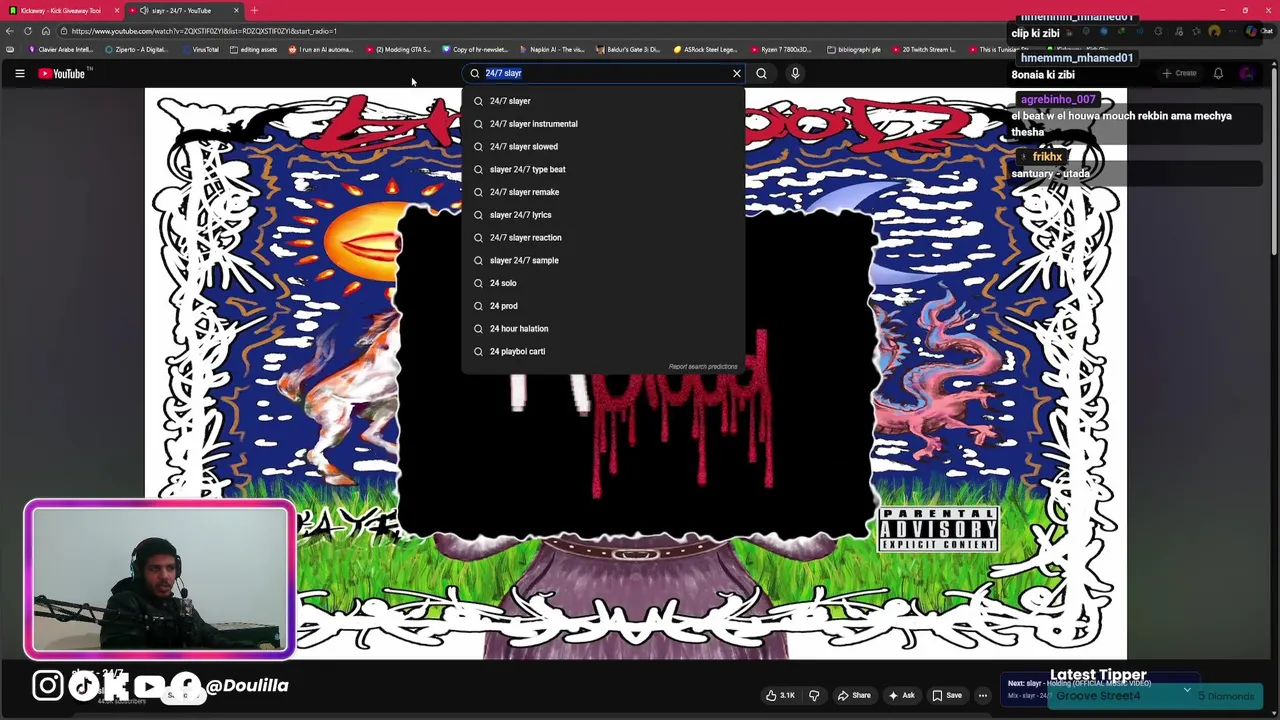Viewport: 1280px width, 720px height.
Task: Save the video to a playlist
Action: pos(947,695)
